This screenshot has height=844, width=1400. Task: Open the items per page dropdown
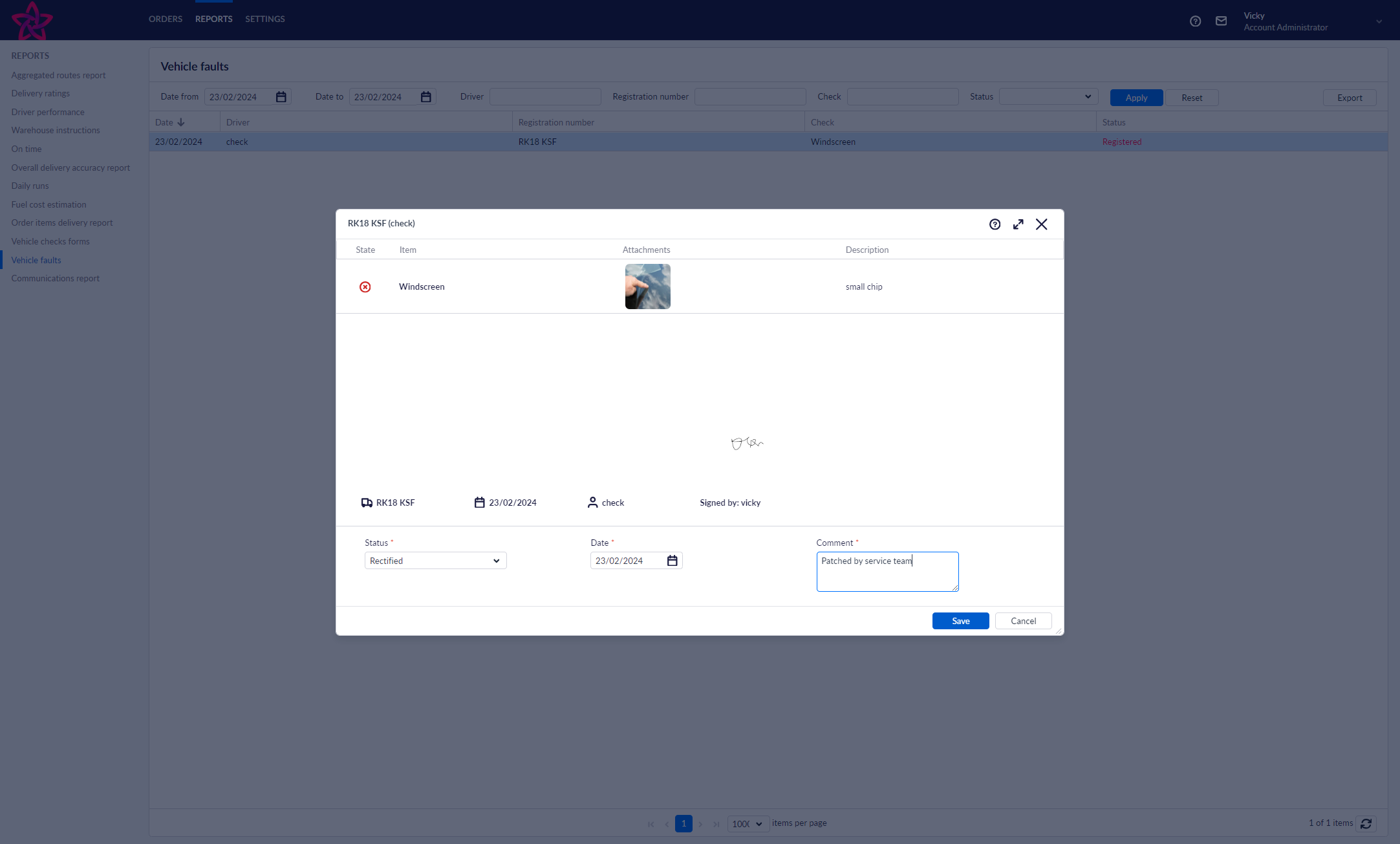[748, 824]
